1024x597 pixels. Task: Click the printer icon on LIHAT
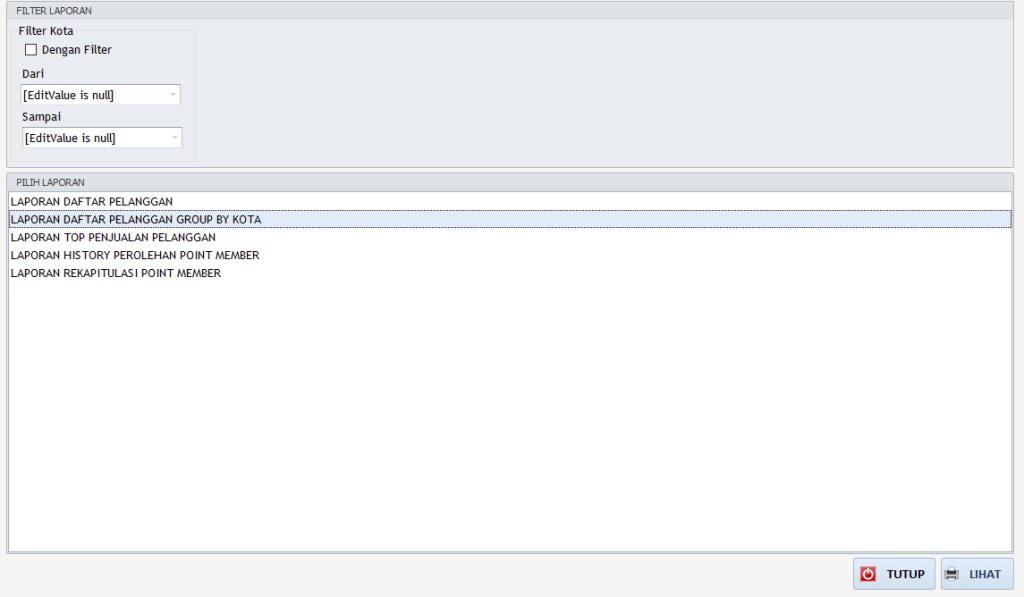952,574
